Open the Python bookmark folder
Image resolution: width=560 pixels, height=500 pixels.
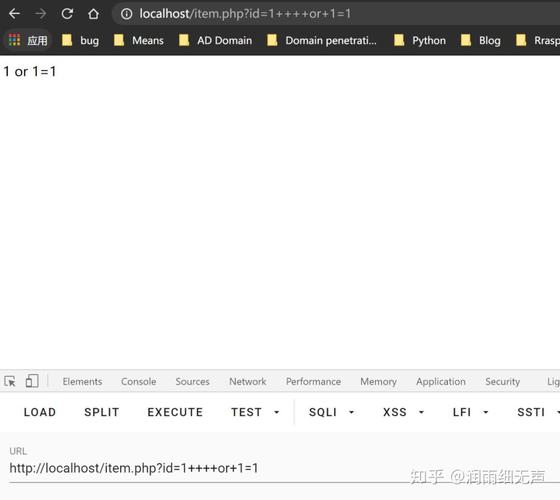pos(420,40)
